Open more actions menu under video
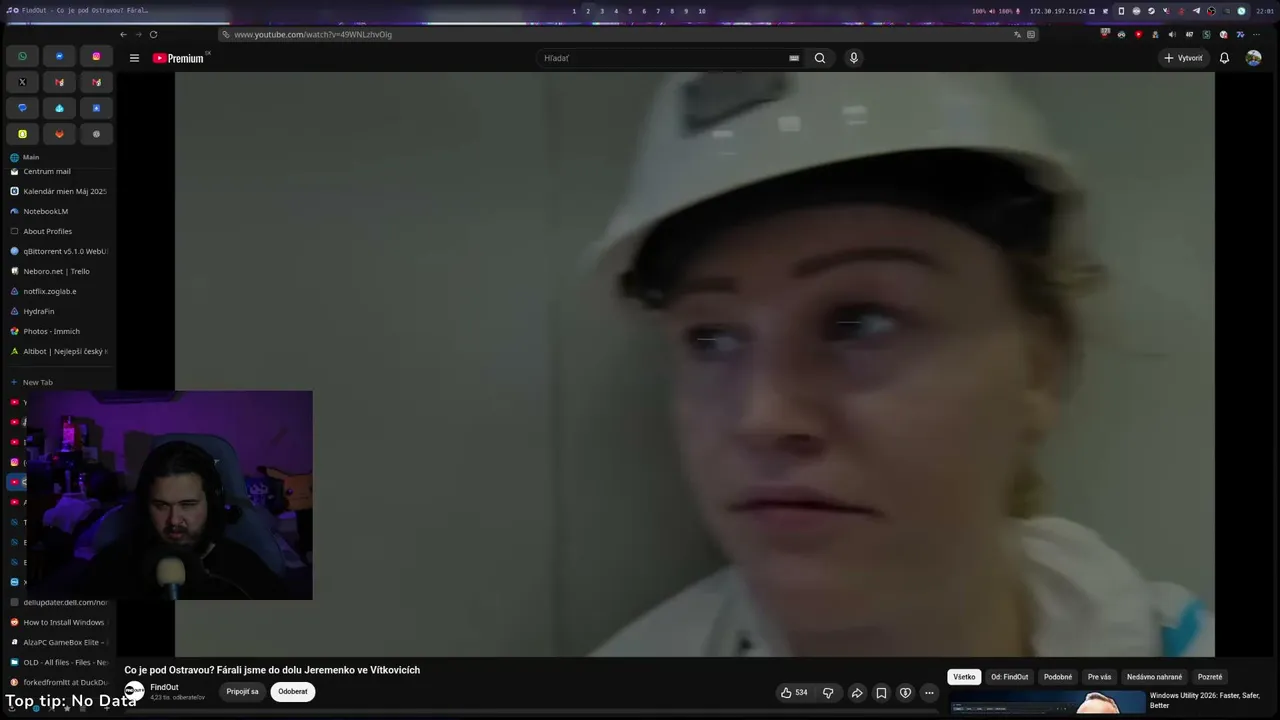This screenshot has height=720, width=1280. click(929, 692)
